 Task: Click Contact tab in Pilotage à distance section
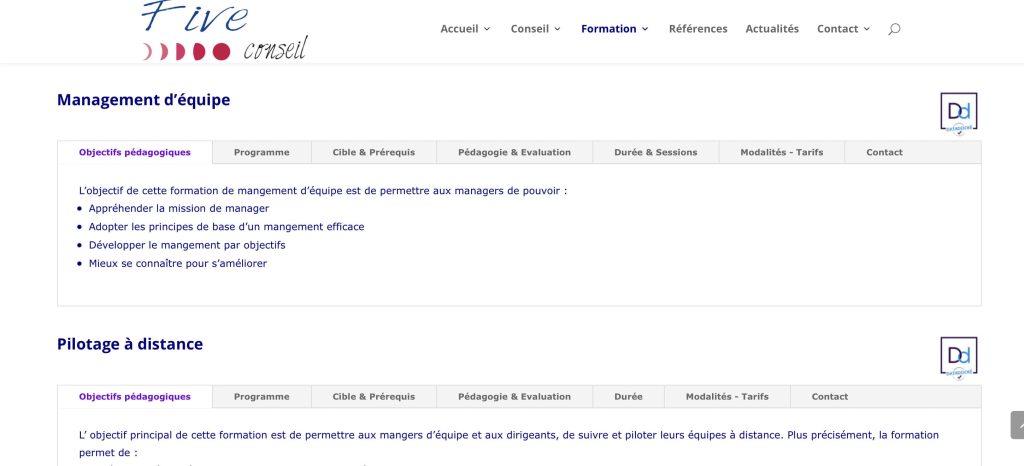pyautogui.click(x=829, y=397)
